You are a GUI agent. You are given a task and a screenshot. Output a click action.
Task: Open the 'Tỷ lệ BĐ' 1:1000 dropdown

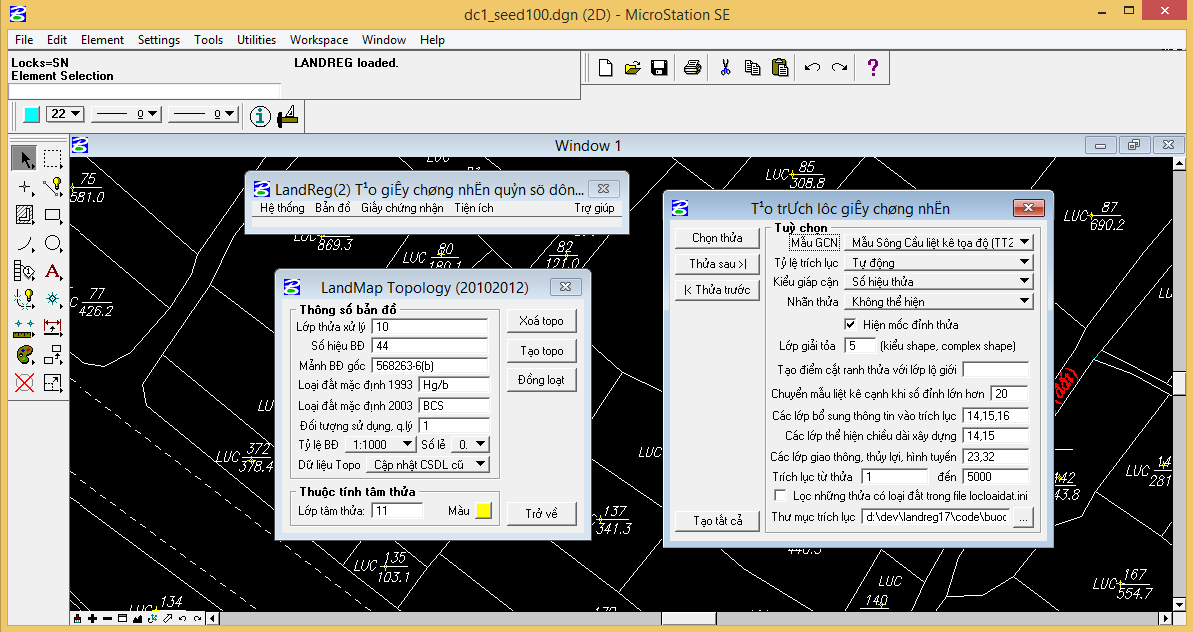pos(380,444)
